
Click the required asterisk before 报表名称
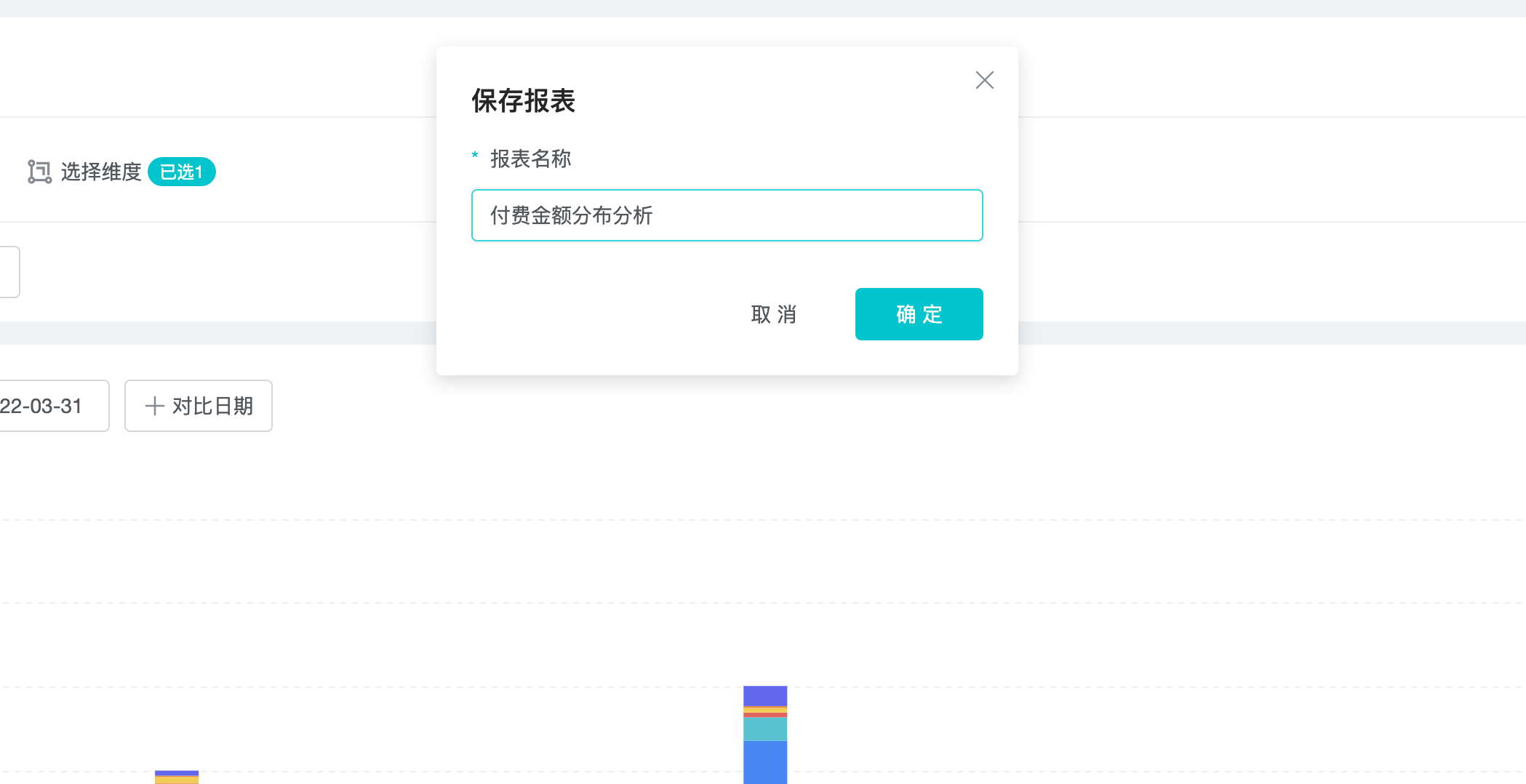(x=475, y=156)
